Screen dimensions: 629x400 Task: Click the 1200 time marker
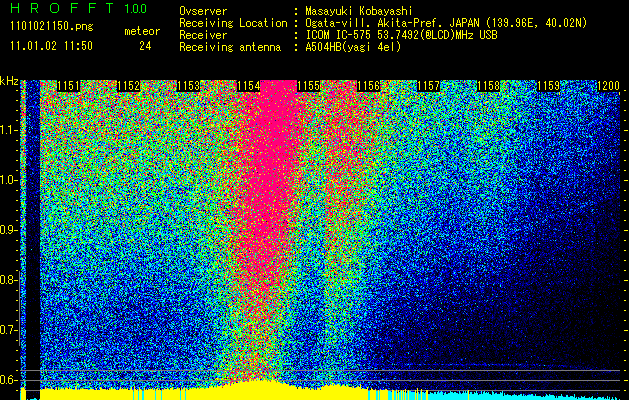(609, 86)
